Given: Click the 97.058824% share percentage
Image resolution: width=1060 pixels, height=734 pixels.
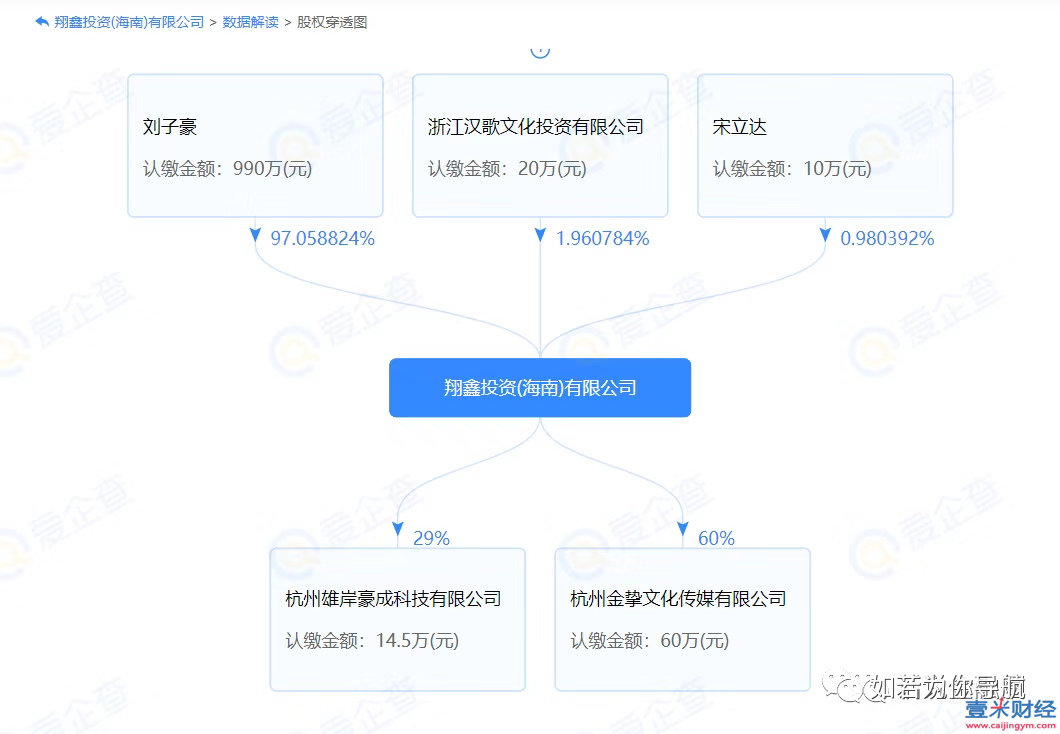Looking at the screenshot, I should click(x=322, y=239).
